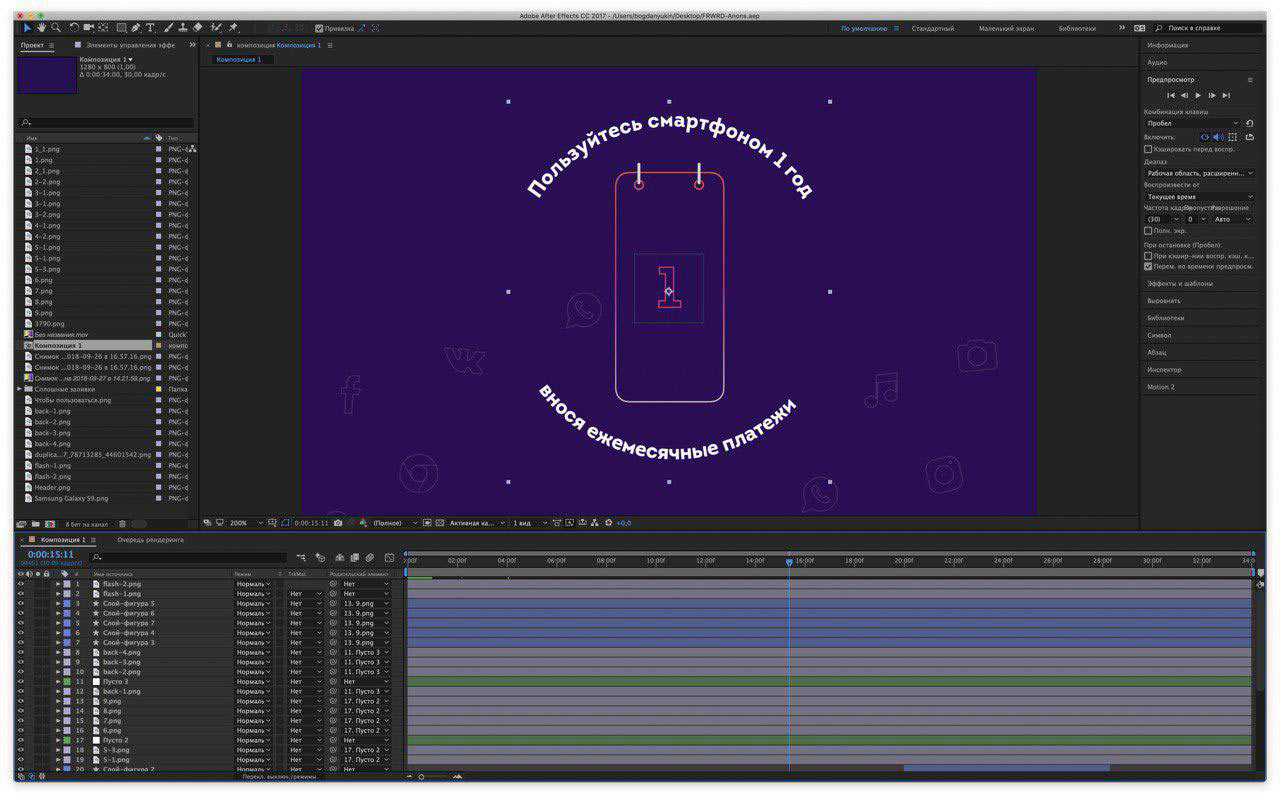This screenshot has height=798, width=1280.
Task: Select the Hand tool in toolbar
Action: coord(41,28)
